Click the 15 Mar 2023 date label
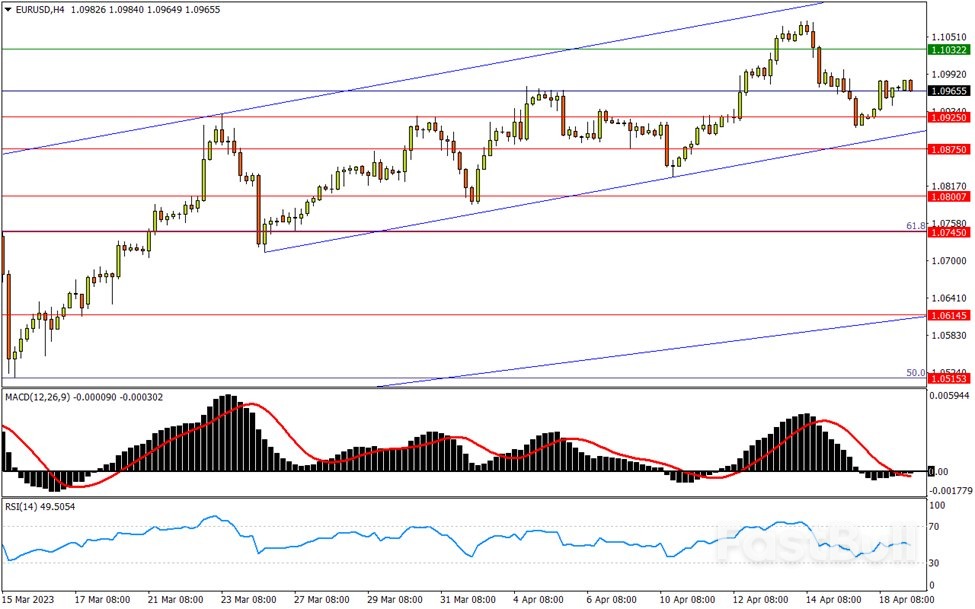This screenshot has width=975, height=609. (30, 600)
